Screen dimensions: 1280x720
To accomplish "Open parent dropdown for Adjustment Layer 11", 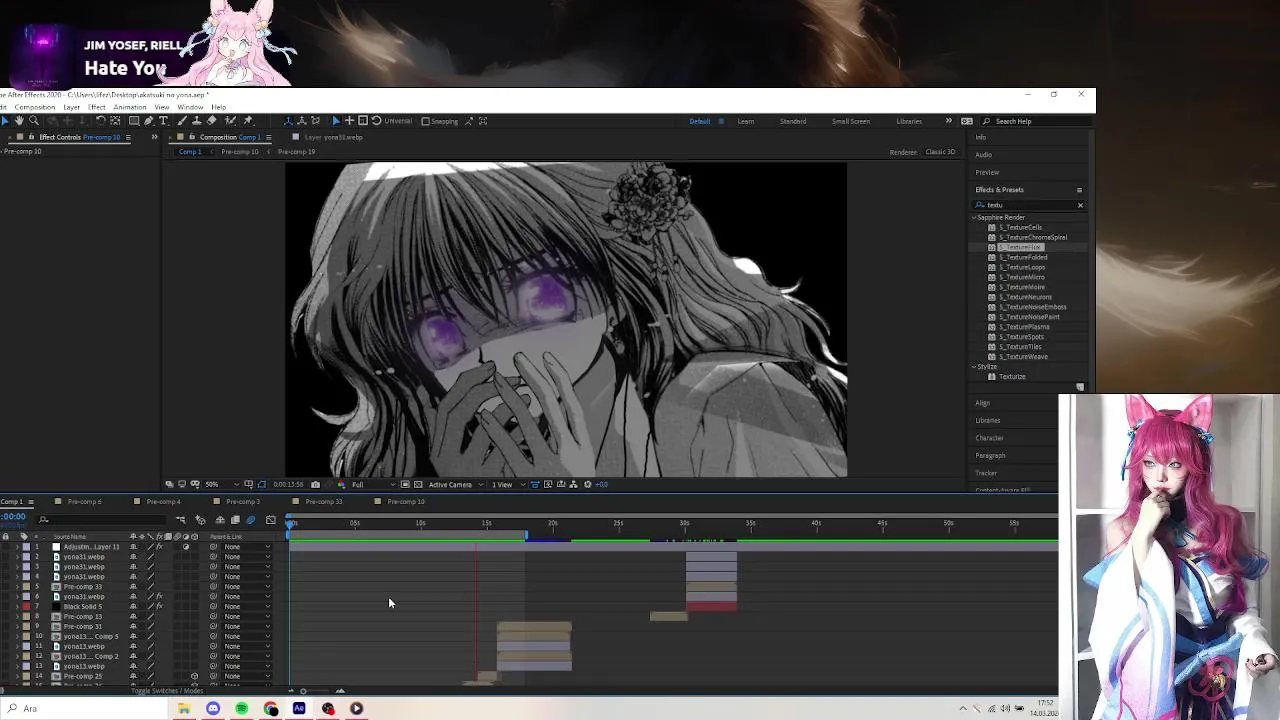I will pos(247,547).
